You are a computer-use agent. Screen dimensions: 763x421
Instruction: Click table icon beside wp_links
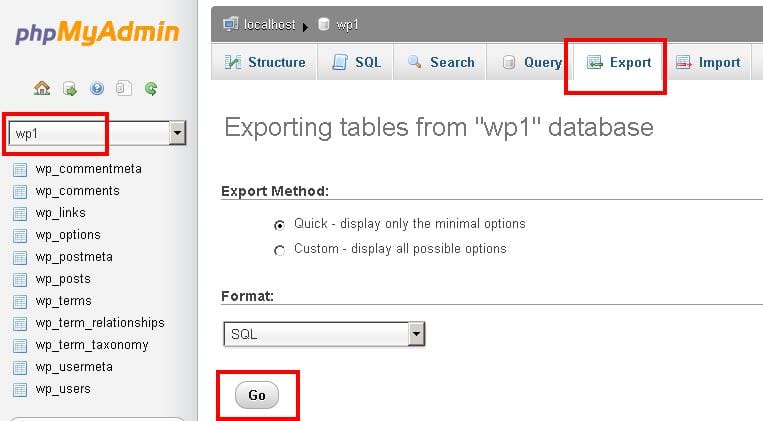(20, 214)
